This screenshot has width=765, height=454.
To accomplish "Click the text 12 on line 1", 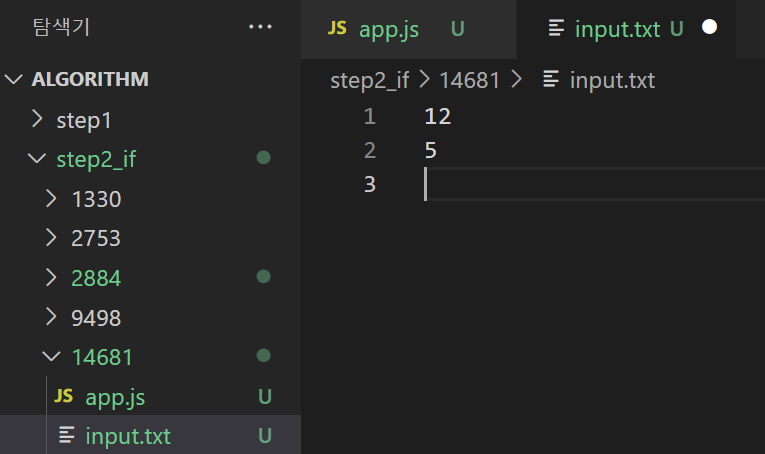I will coord(438,117).
